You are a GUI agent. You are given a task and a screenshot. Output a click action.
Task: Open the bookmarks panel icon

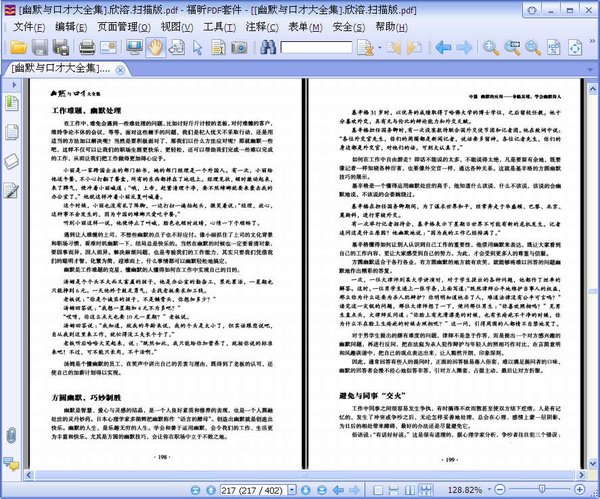click(11, 103)
